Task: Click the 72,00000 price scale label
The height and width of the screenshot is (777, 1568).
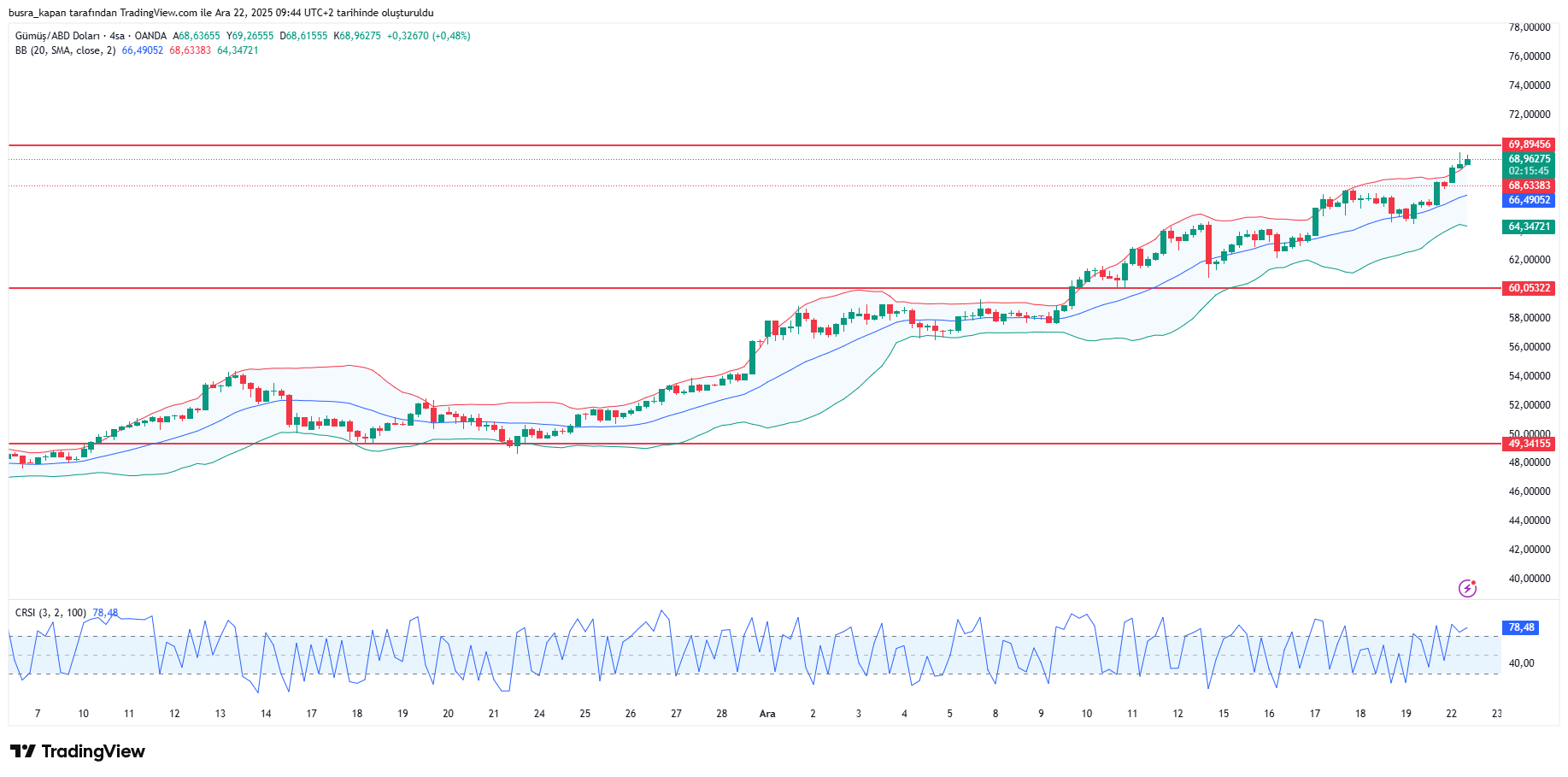Action: pyautogui.click(x=1529, y=115)
